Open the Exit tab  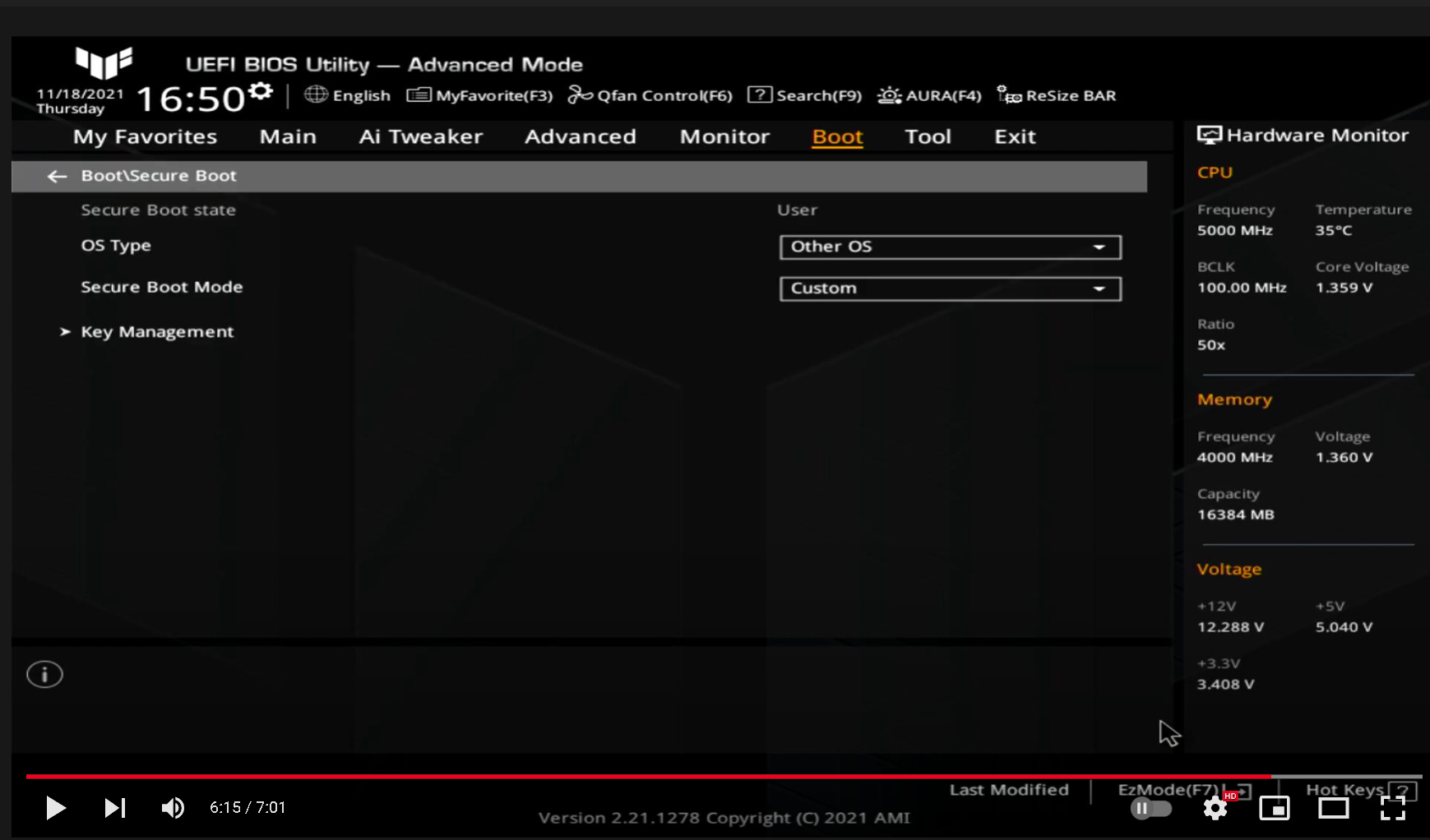1015,136
